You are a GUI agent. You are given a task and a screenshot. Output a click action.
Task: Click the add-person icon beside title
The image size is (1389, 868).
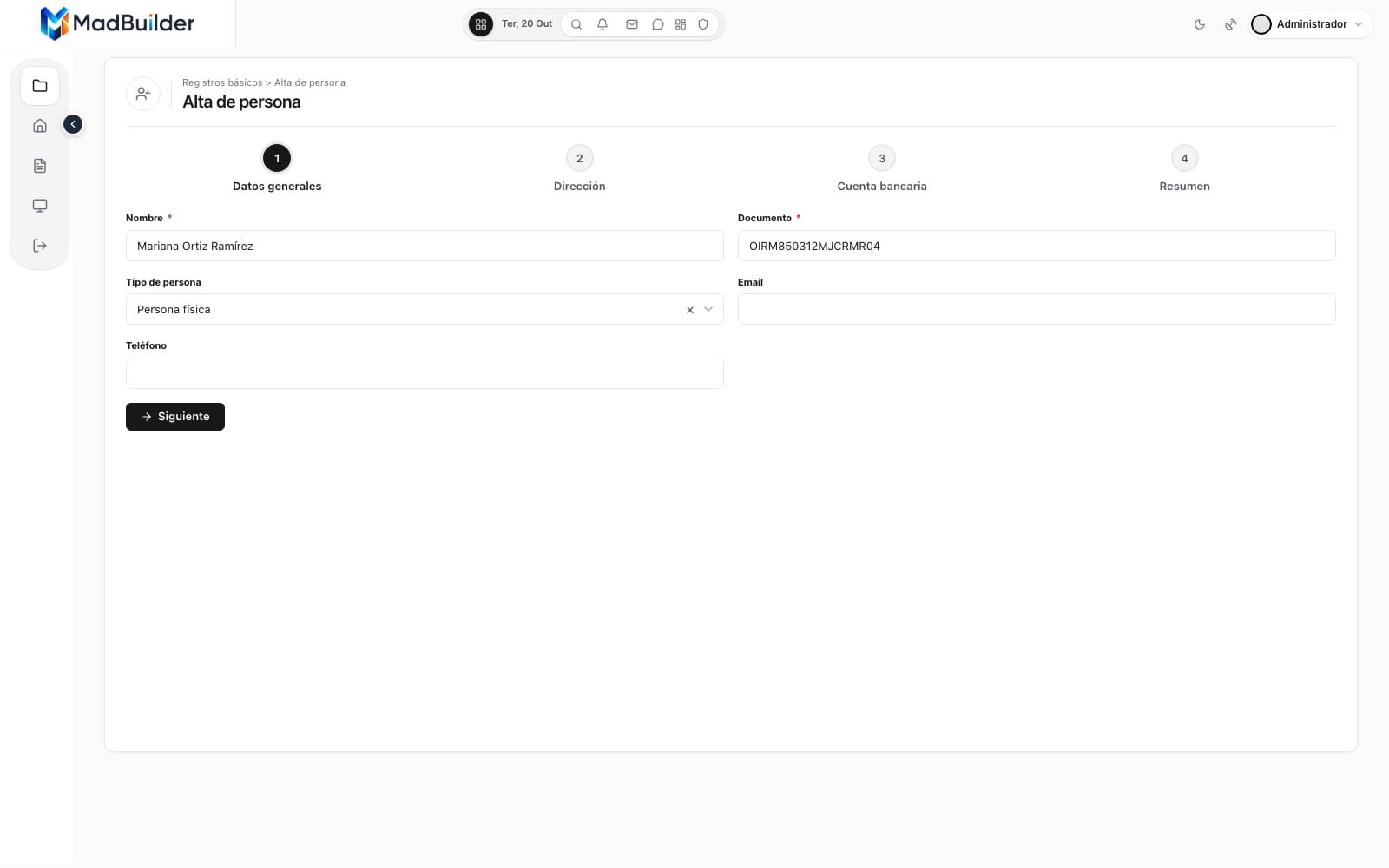(143, 93)
